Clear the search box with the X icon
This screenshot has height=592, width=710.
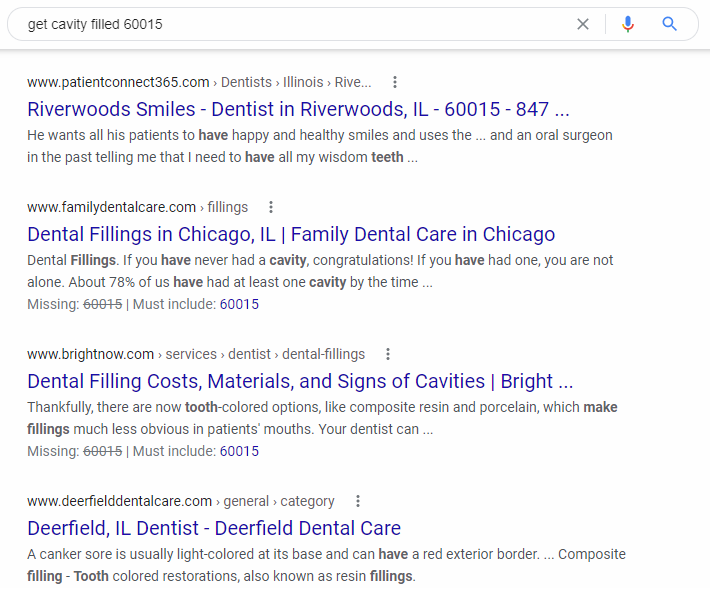[583, 24]
